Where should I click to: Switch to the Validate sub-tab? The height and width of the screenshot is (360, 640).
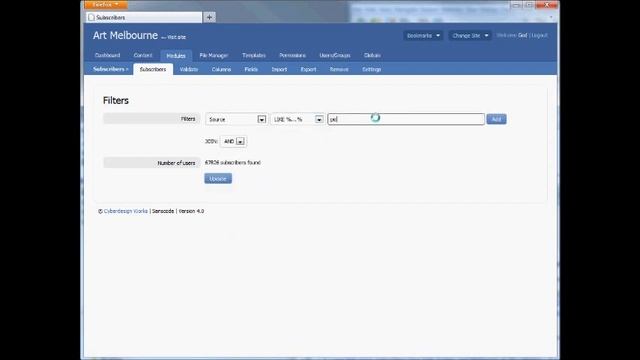point(189,69)
